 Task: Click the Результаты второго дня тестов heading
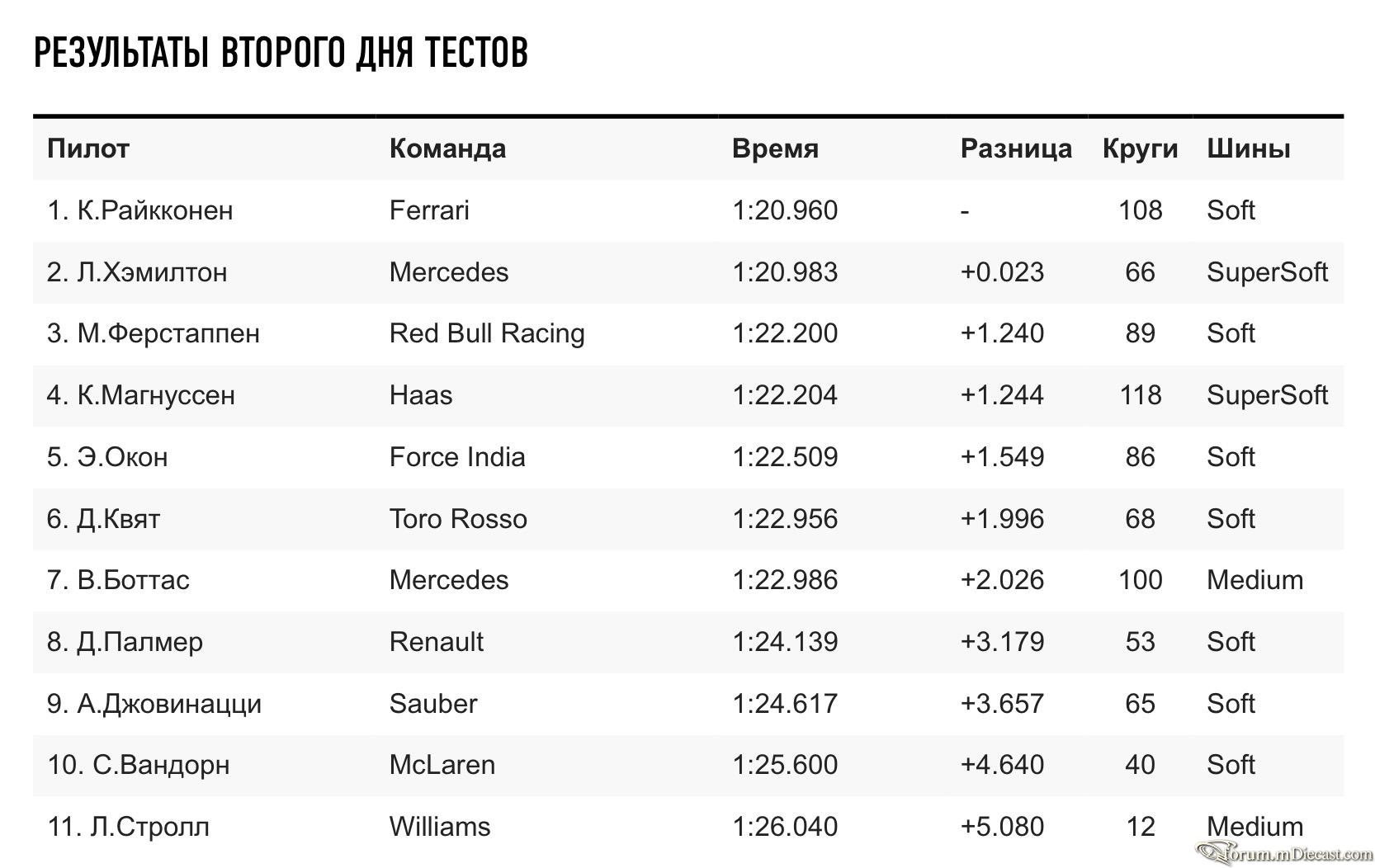pos(281,52)
